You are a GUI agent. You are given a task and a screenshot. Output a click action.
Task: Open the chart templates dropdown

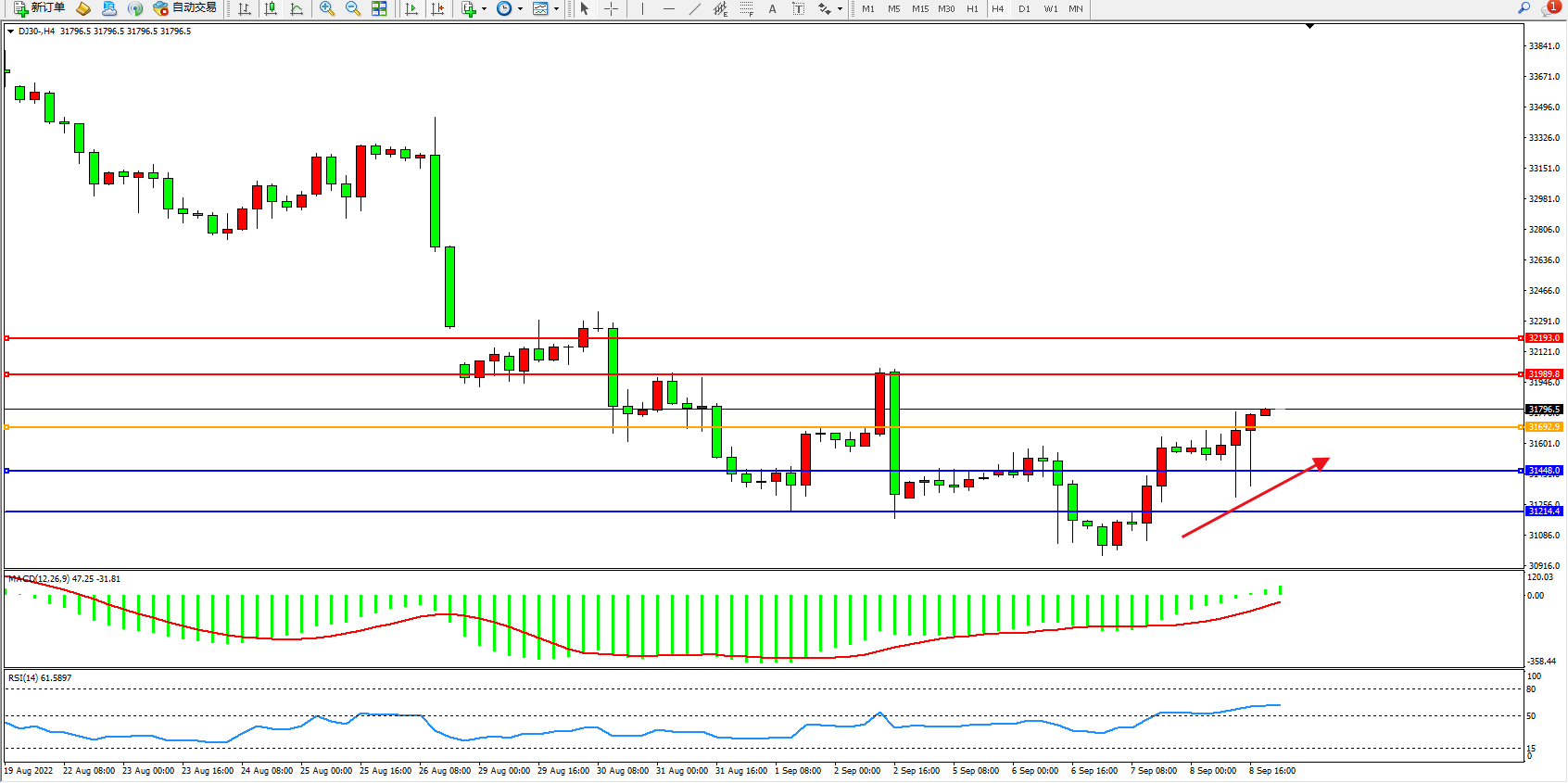click(x=556, y=8)
